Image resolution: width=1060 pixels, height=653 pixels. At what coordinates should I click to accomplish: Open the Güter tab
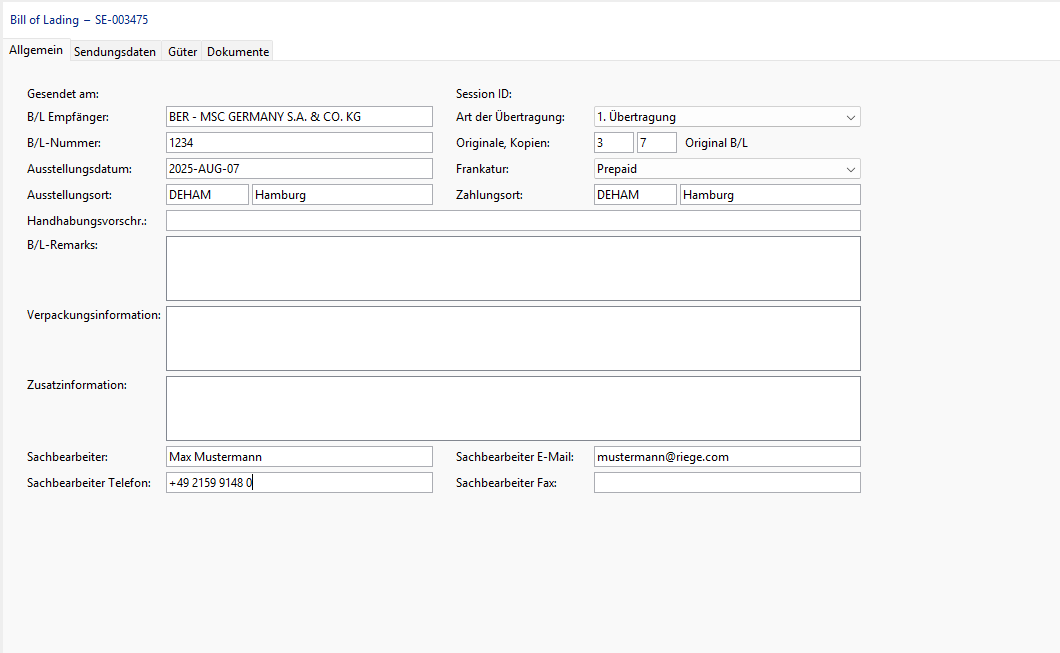tap(183, 51)
